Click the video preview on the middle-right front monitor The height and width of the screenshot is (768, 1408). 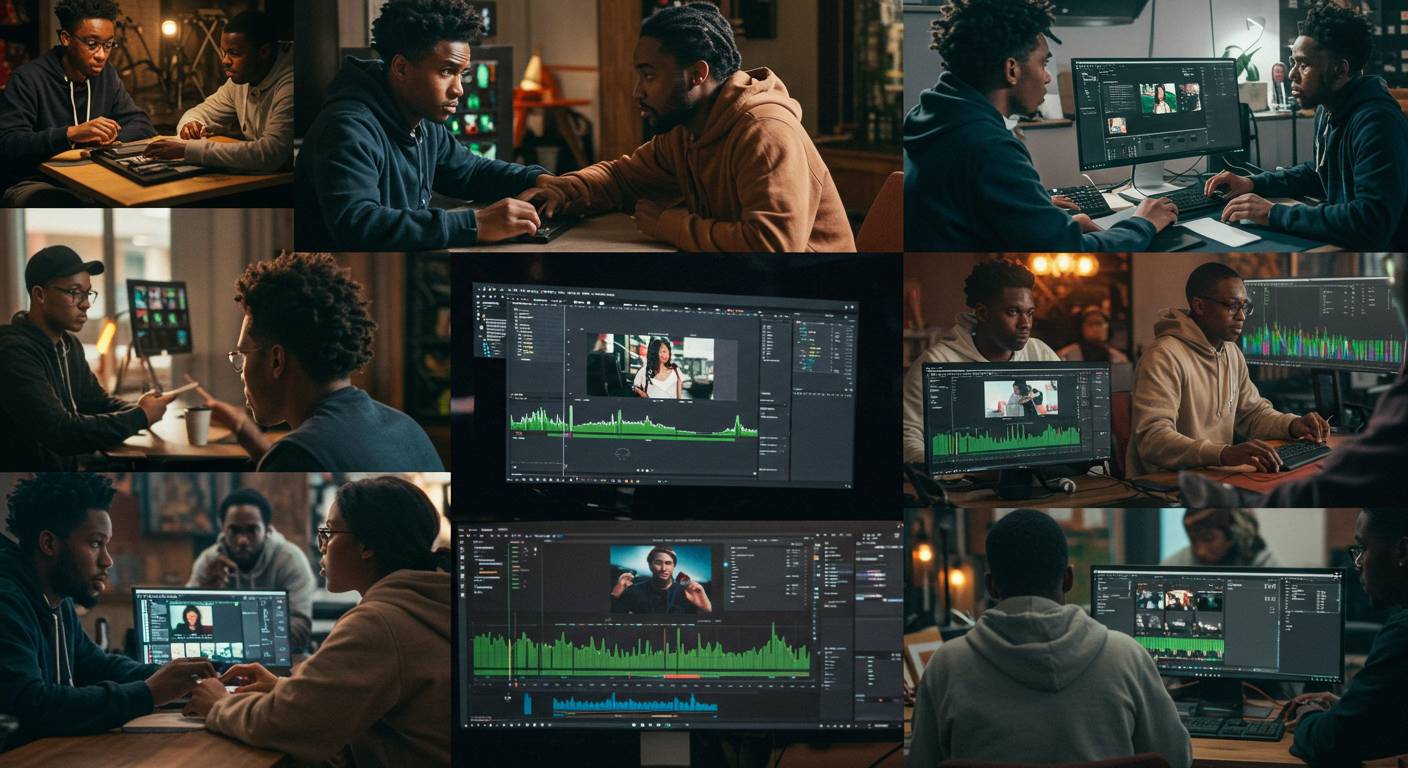click(x=1020, y=398)
